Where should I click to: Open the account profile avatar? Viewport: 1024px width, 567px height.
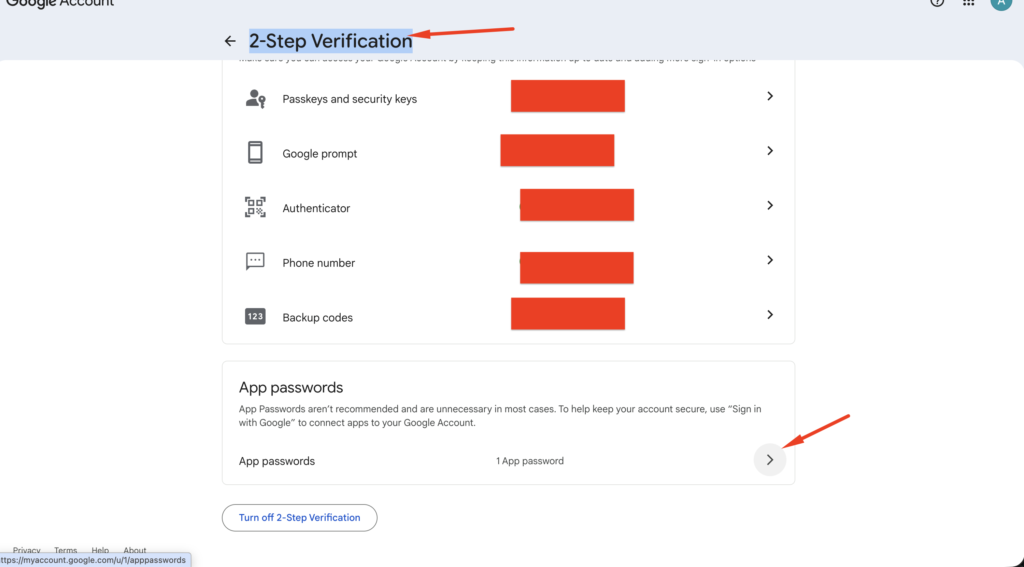point(1000,3)
